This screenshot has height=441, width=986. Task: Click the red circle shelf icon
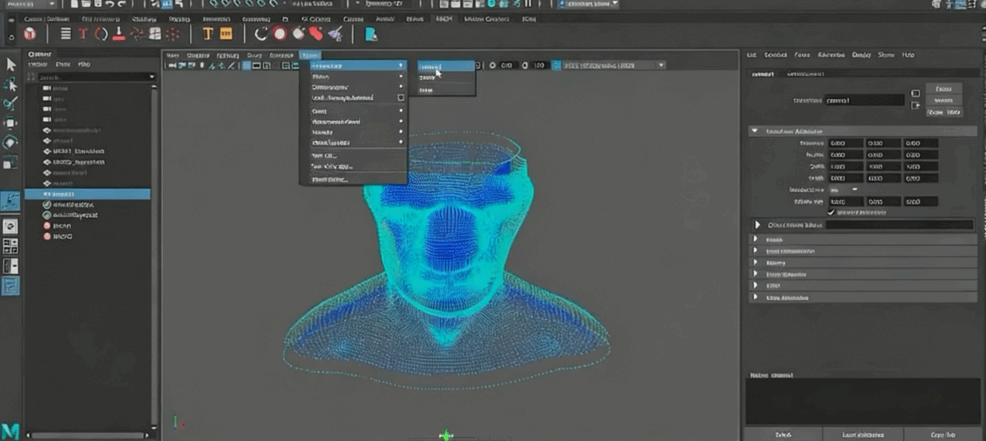(x=279, y=34)
